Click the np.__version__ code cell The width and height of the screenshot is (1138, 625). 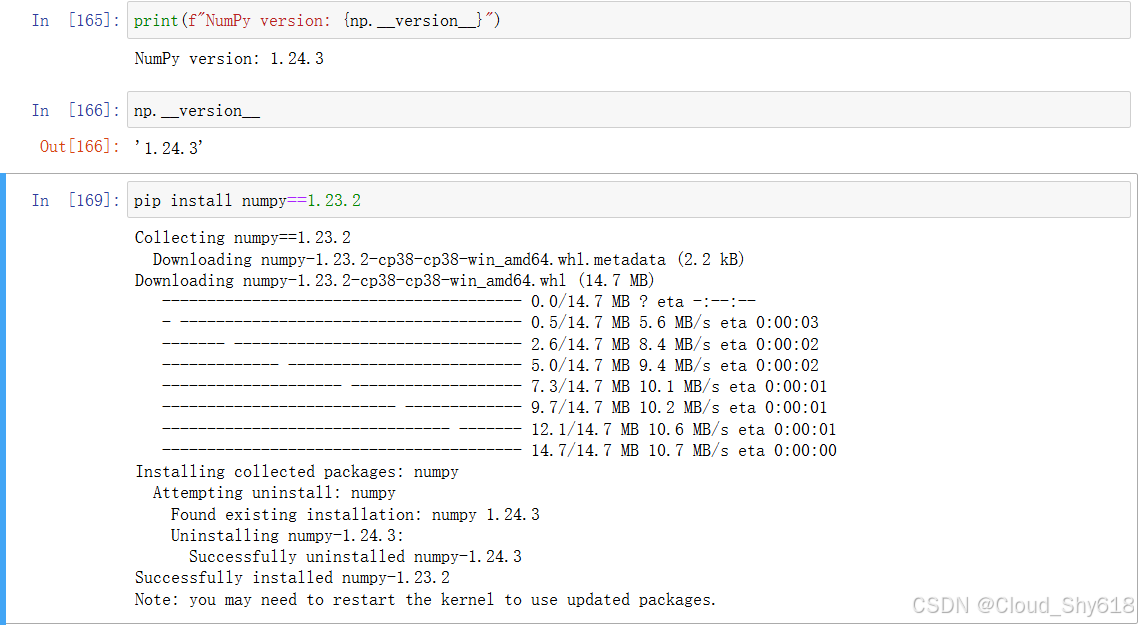(x=629, y=110)
